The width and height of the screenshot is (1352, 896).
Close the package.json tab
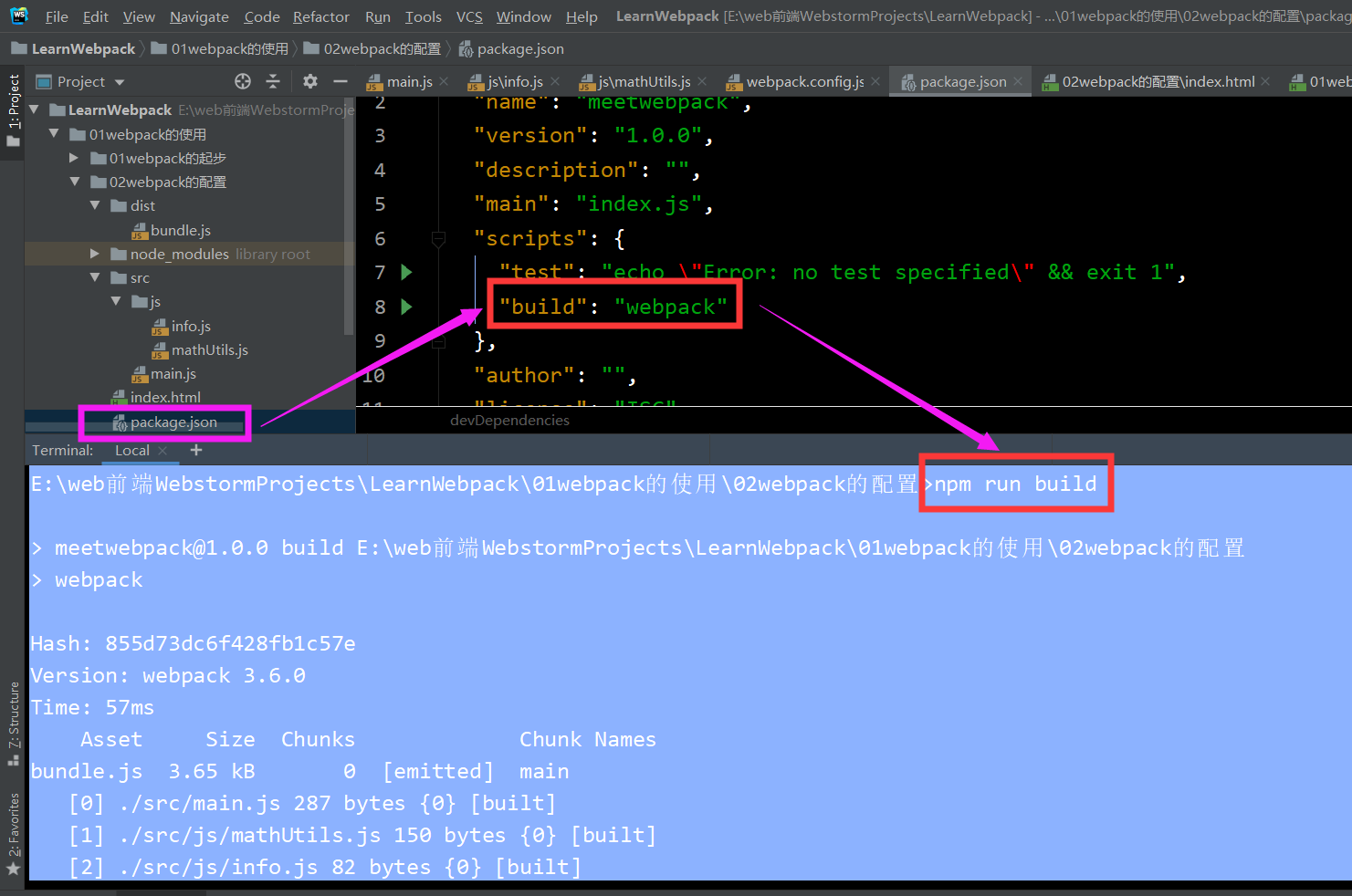coord(1018,81)
